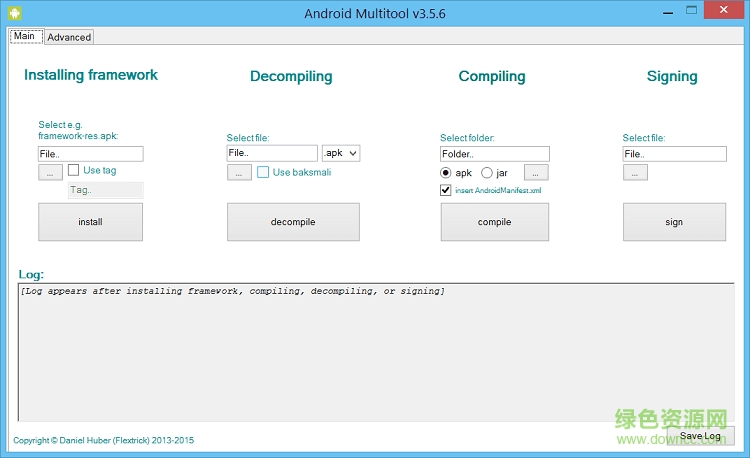Click the install button
Viewport: 750px width, 458px height.
[90, 222]
